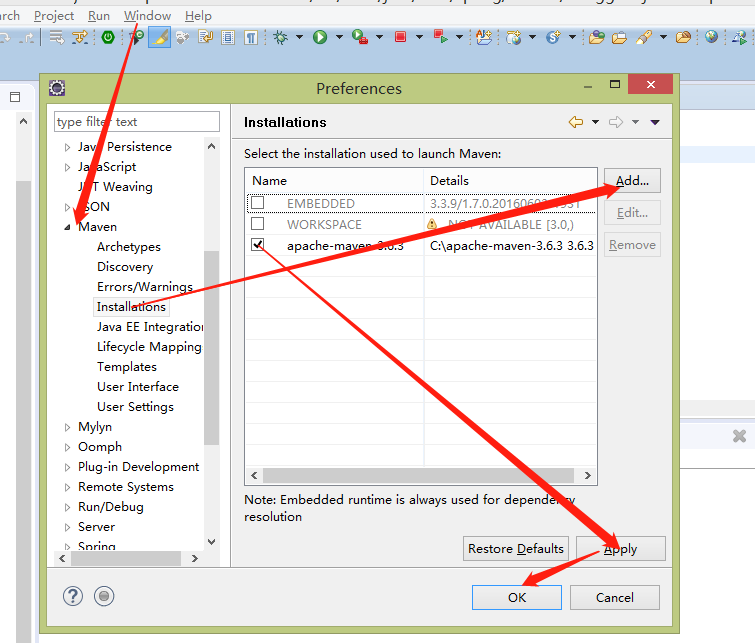Click the preferences tree vertical scrollbar thumb
The image size is (755, 643).
[x=211, y=347]
